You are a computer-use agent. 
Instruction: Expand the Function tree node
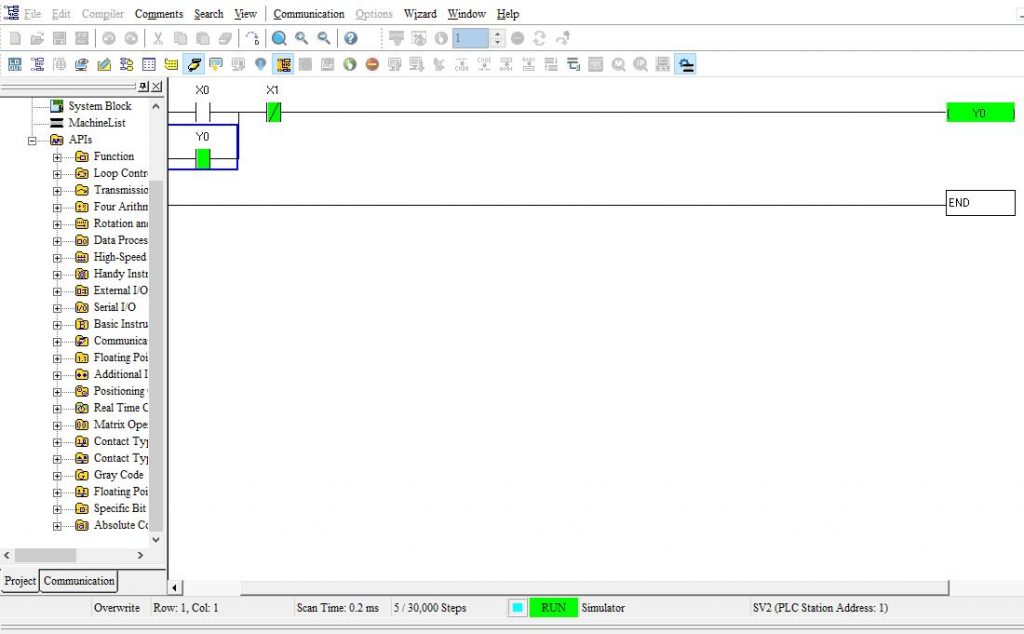[58, 156]
